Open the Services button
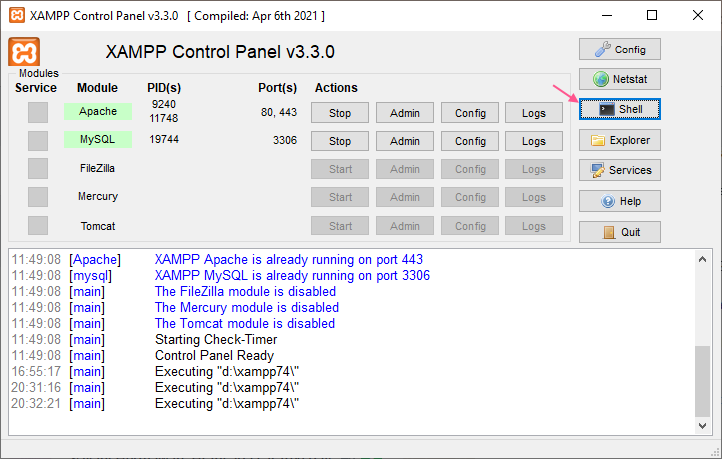Viewport: 722px width, 459px height. 619,170
